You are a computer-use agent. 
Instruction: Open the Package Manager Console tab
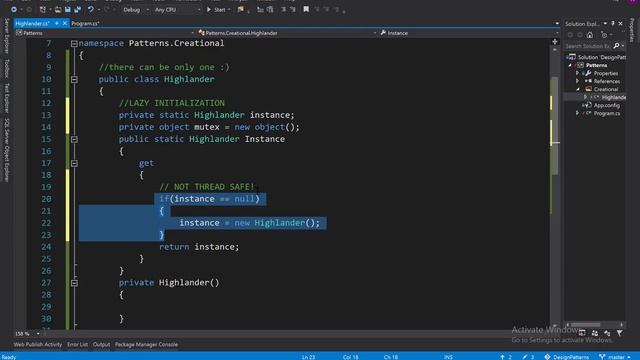[x=146, y=344]
